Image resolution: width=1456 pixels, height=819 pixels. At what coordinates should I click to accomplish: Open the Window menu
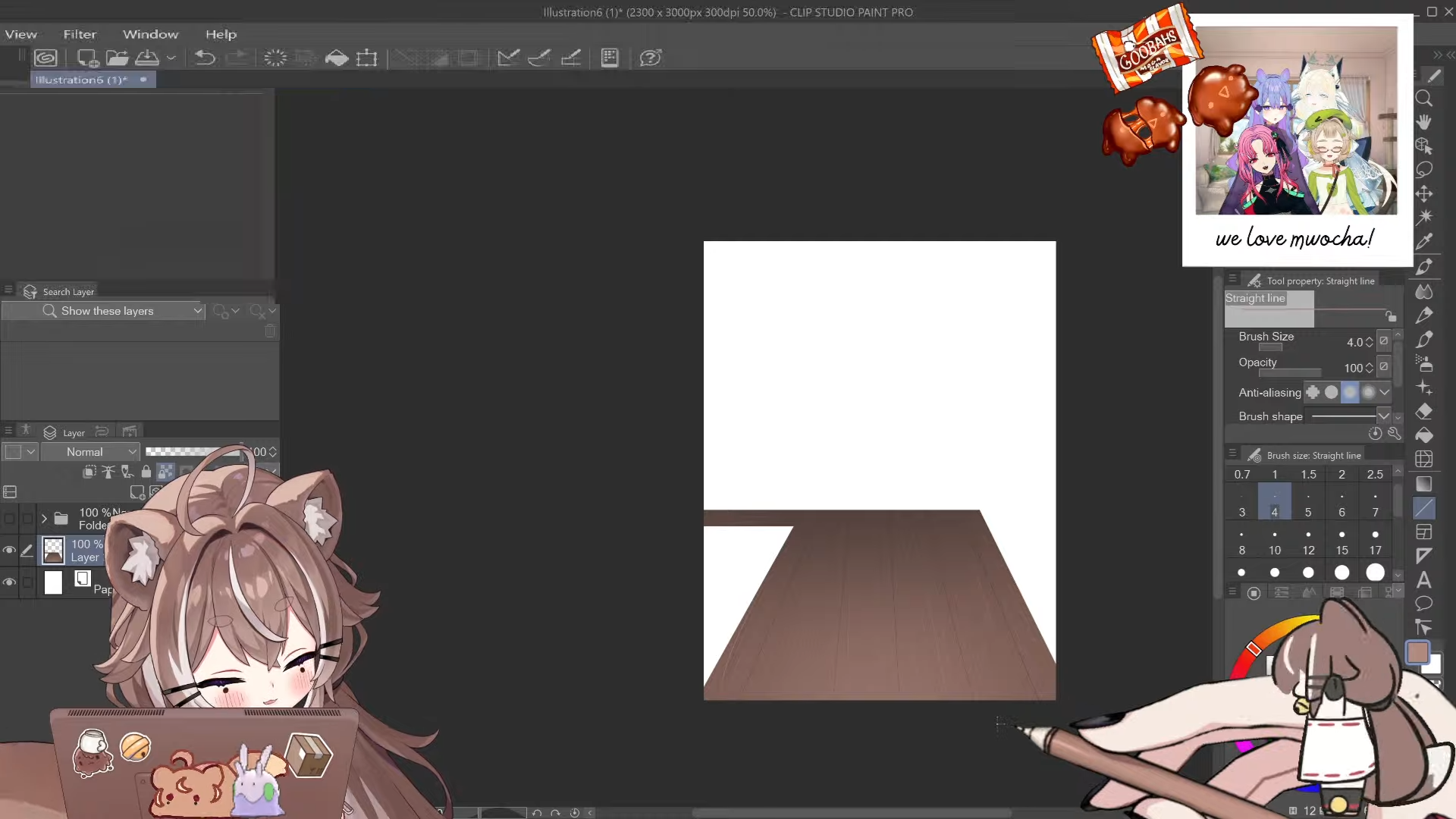[150, 34]
